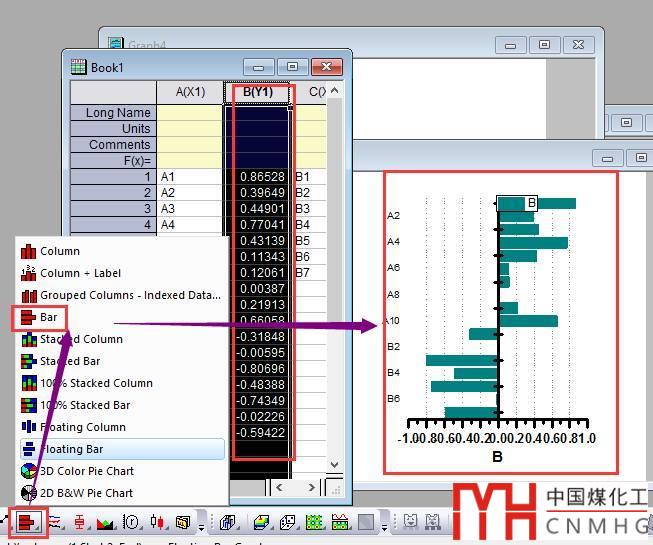Click the Column menu item icon
Image resolution: width=653 pixels, height=545 pixels.
coord(28,251)
